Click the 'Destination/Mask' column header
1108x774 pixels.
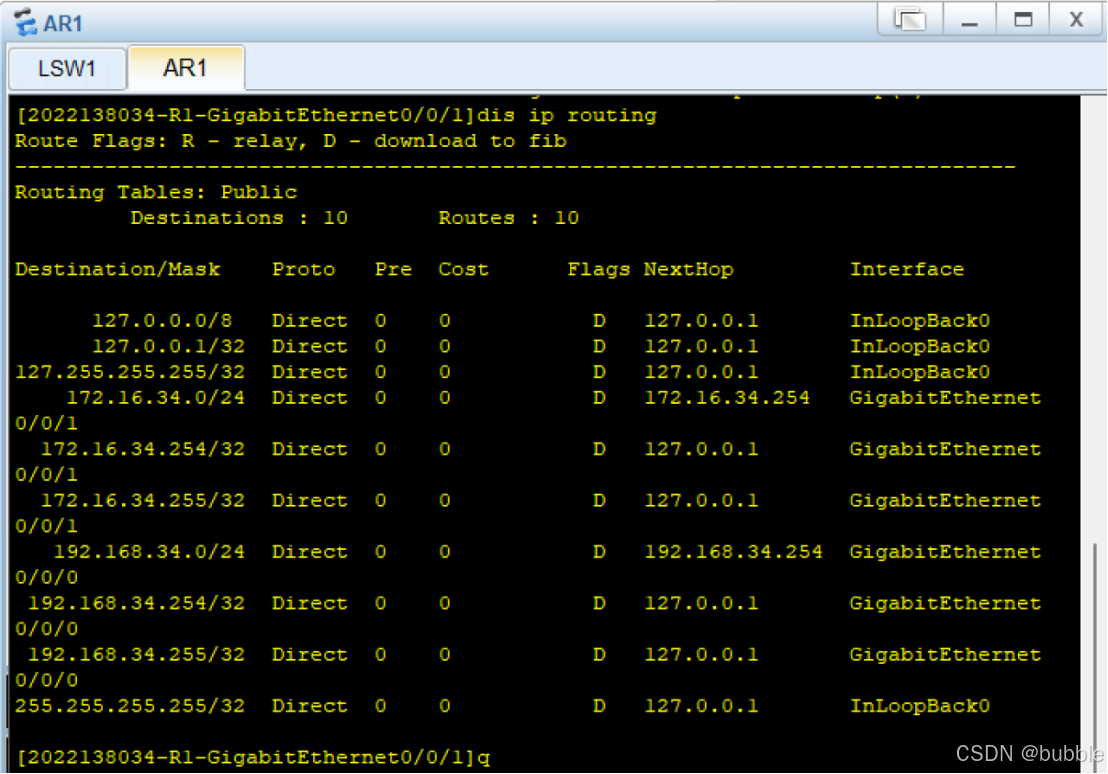point(117,269)
